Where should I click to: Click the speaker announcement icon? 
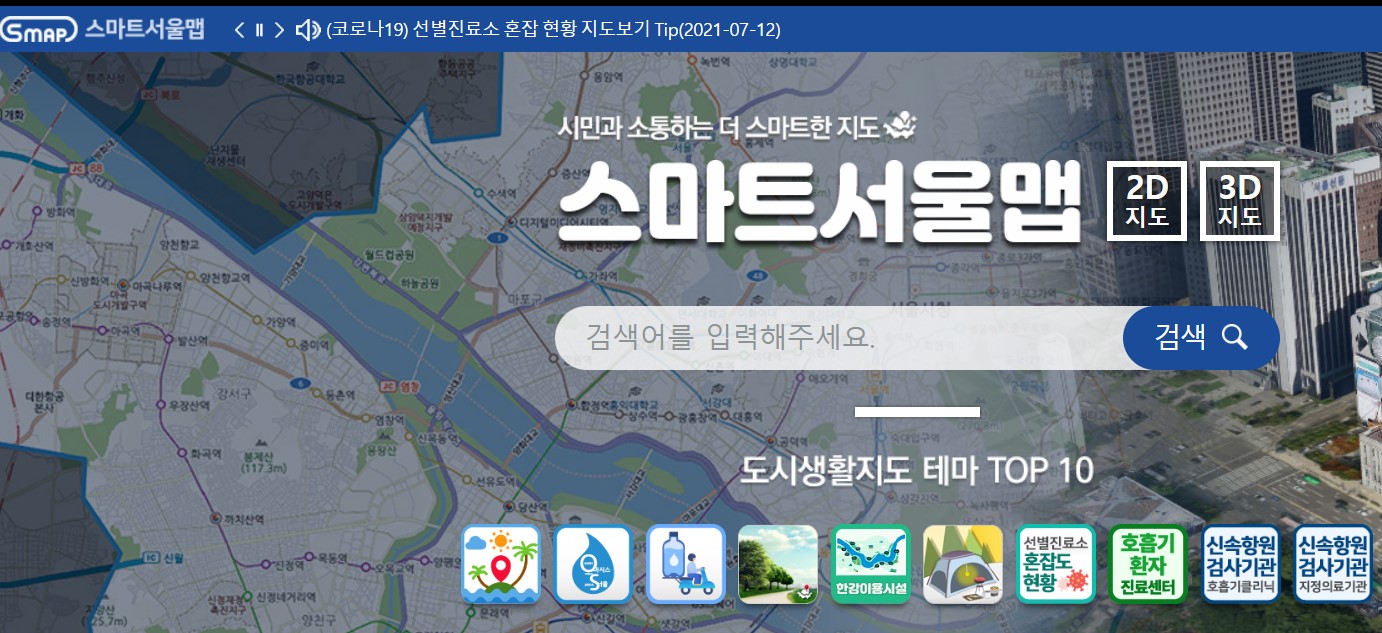click(307, 30)
